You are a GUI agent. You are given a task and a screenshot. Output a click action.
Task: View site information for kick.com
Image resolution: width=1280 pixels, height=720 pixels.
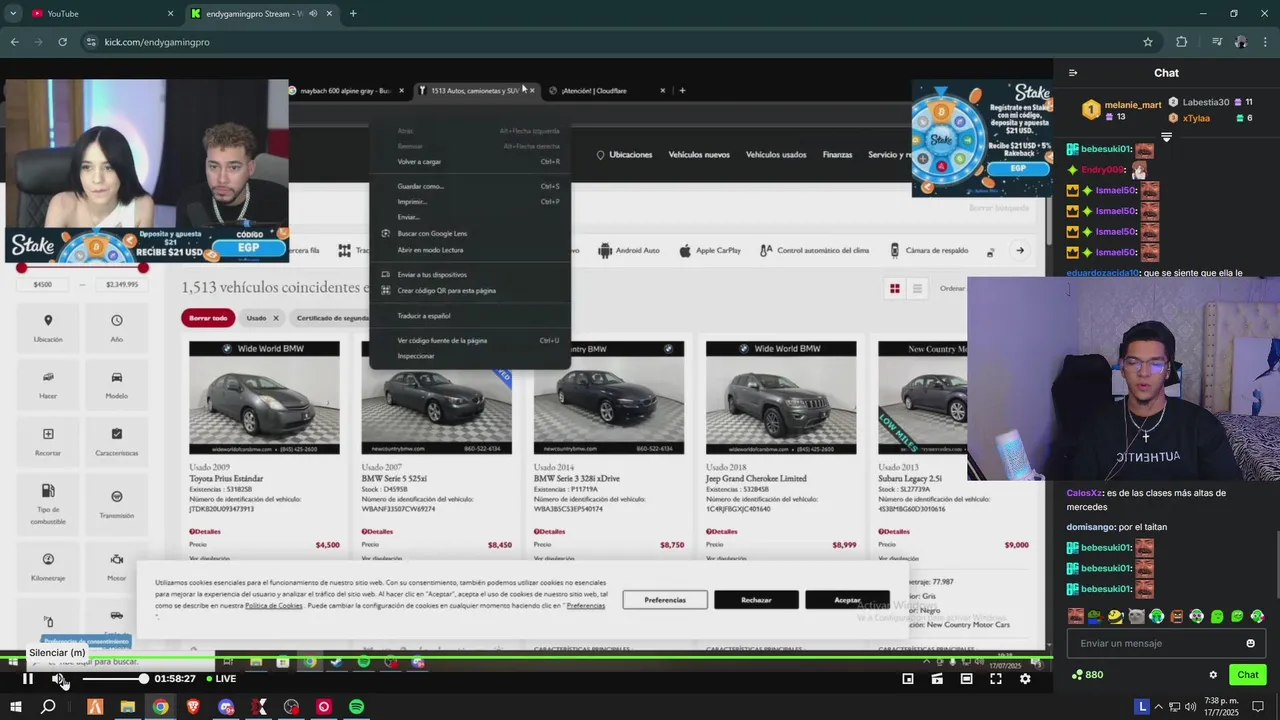click(91, 42)
